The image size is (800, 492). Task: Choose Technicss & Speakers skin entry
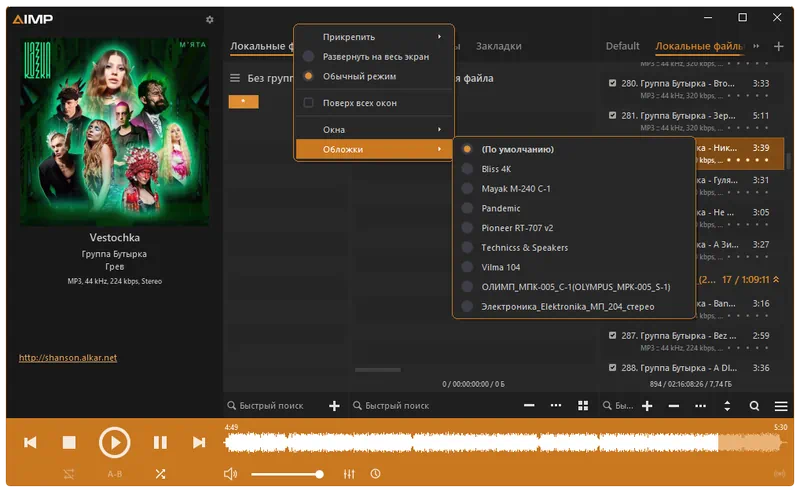(x=573, y=248)
